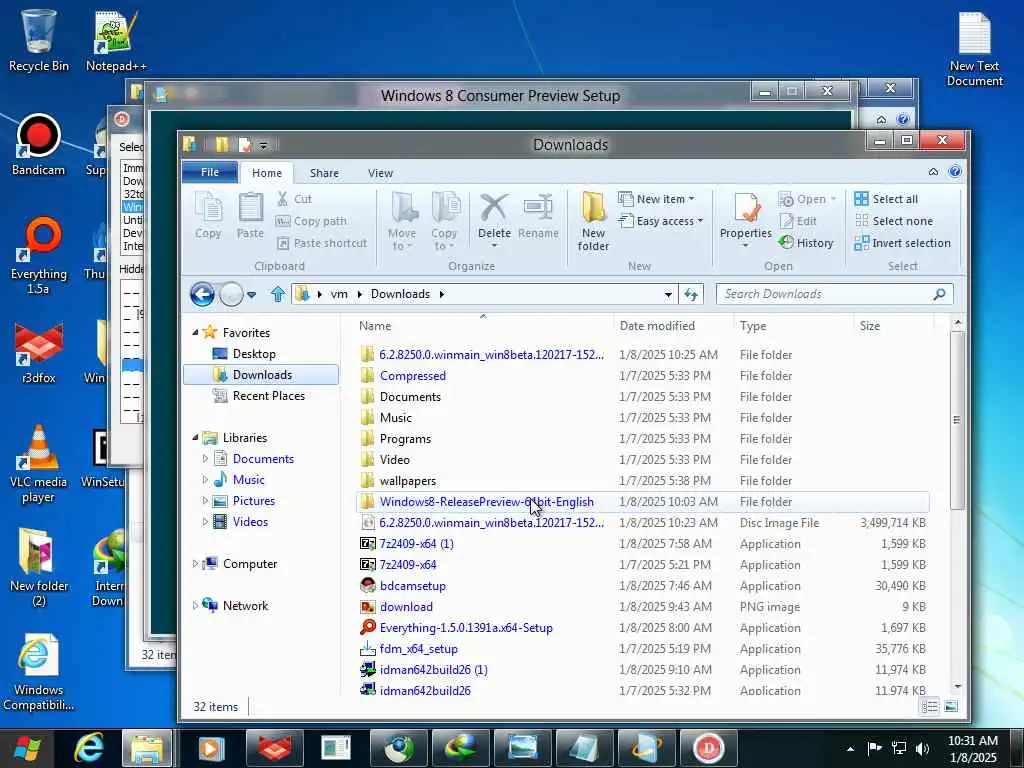This screenshot has height=768, width=1024.
Task: Expand the Computer tree node
Action: [195, 564]
